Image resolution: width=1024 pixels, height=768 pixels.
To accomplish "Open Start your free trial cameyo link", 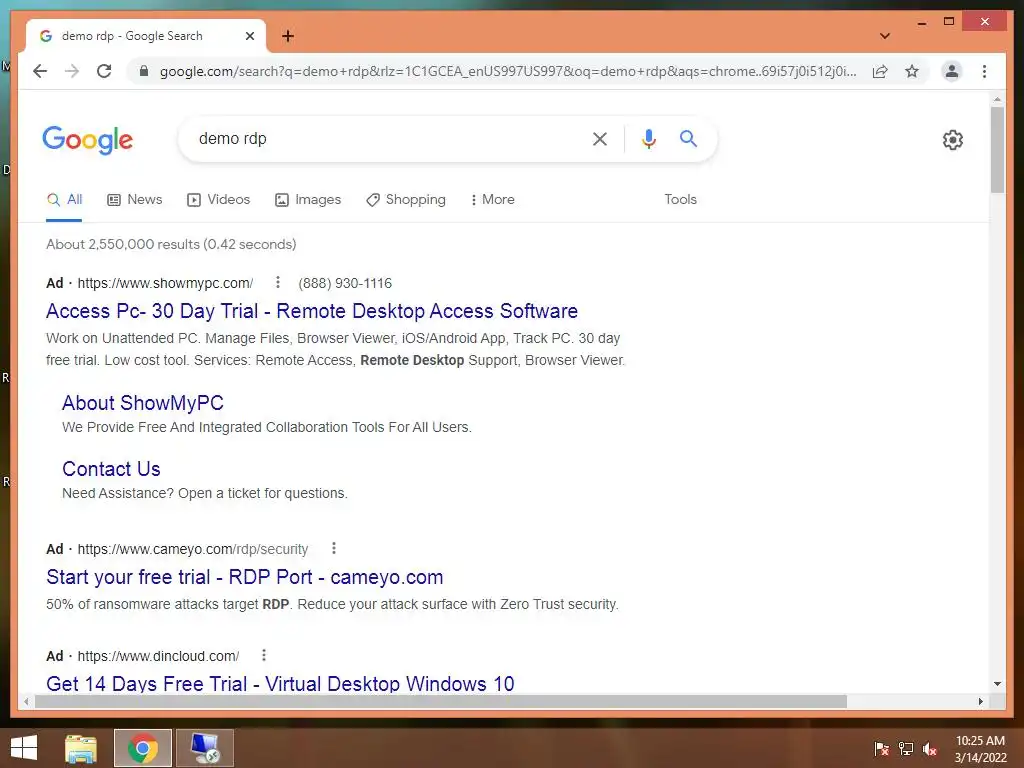I will pyautogui.click(x=244, y=577).
